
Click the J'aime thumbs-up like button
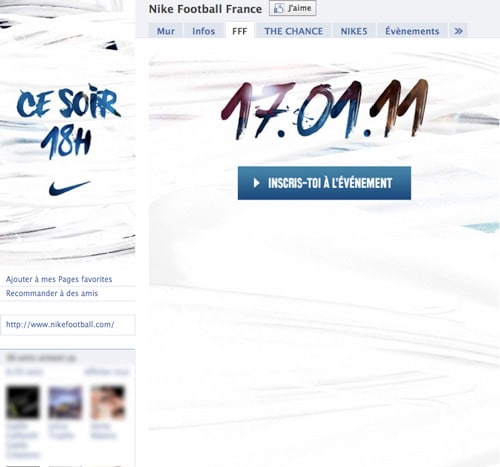[293, 8]
